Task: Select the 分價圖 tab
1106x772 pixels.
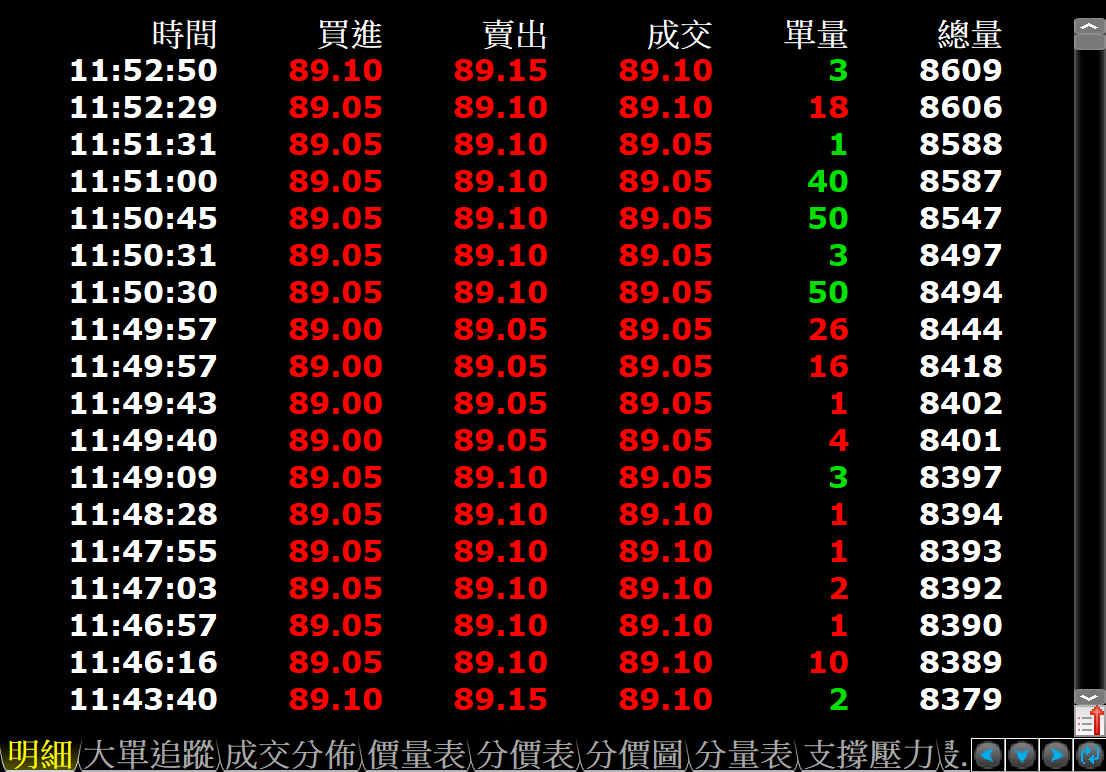Action: point(634,755)
